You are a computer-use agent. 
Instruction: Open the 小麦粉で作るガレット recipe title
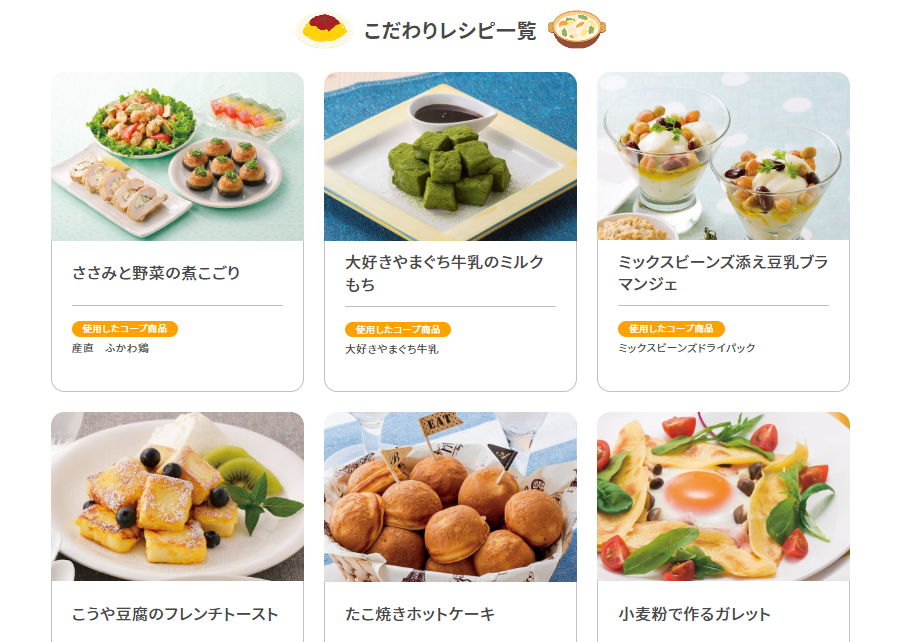694,614
